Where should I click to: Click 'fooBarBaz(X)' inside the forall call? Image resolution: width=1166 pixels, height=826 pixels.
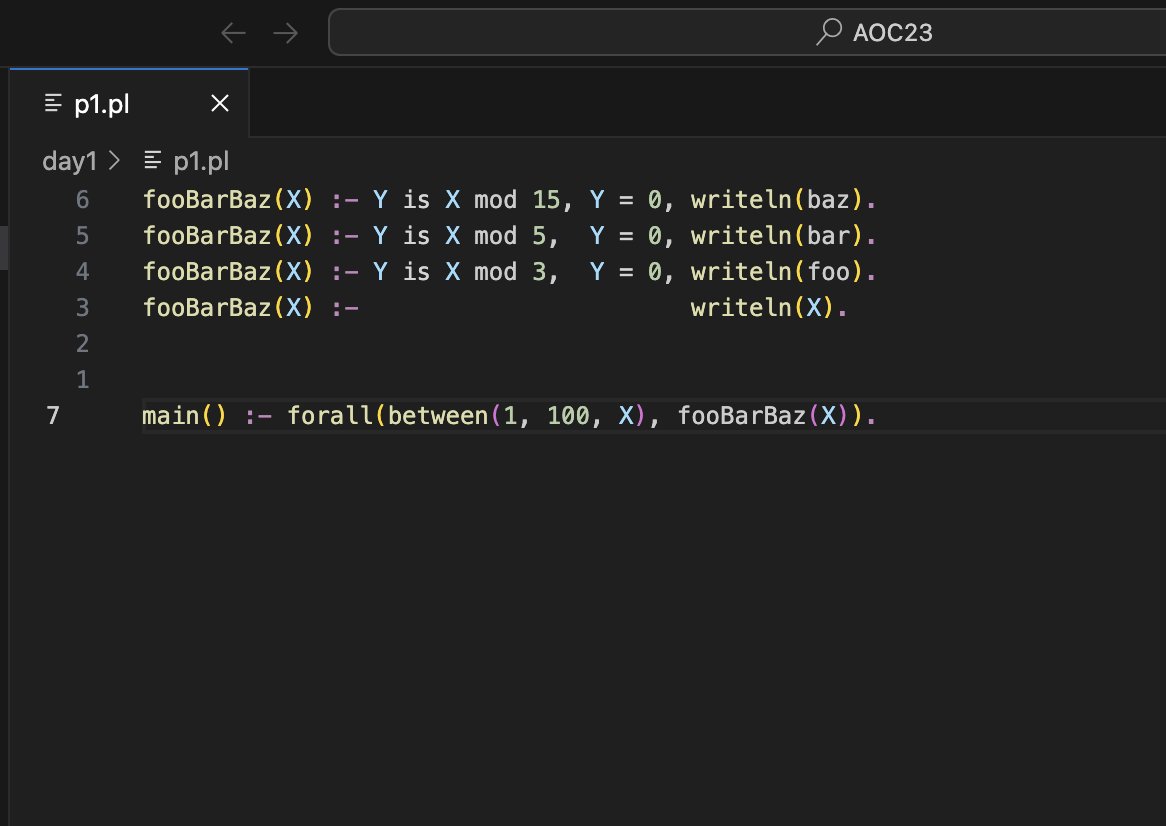762,416
